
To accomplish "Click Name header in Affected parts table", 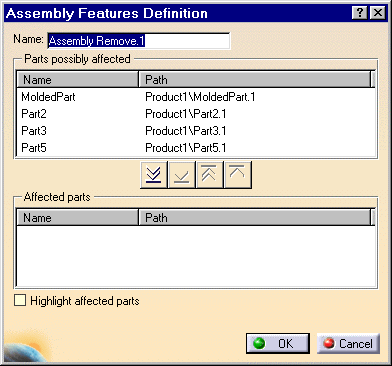I will click(x=77, y=218).
